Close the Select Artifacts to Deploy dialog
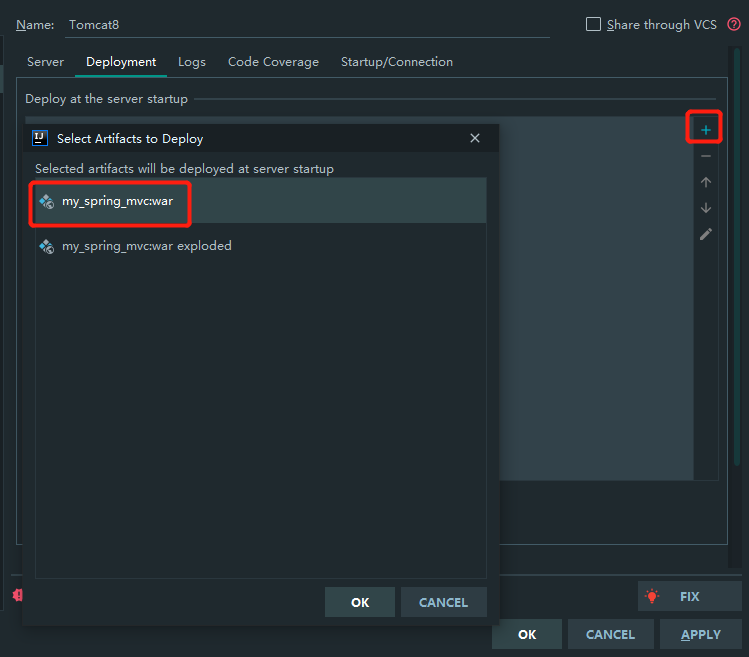 474,138
